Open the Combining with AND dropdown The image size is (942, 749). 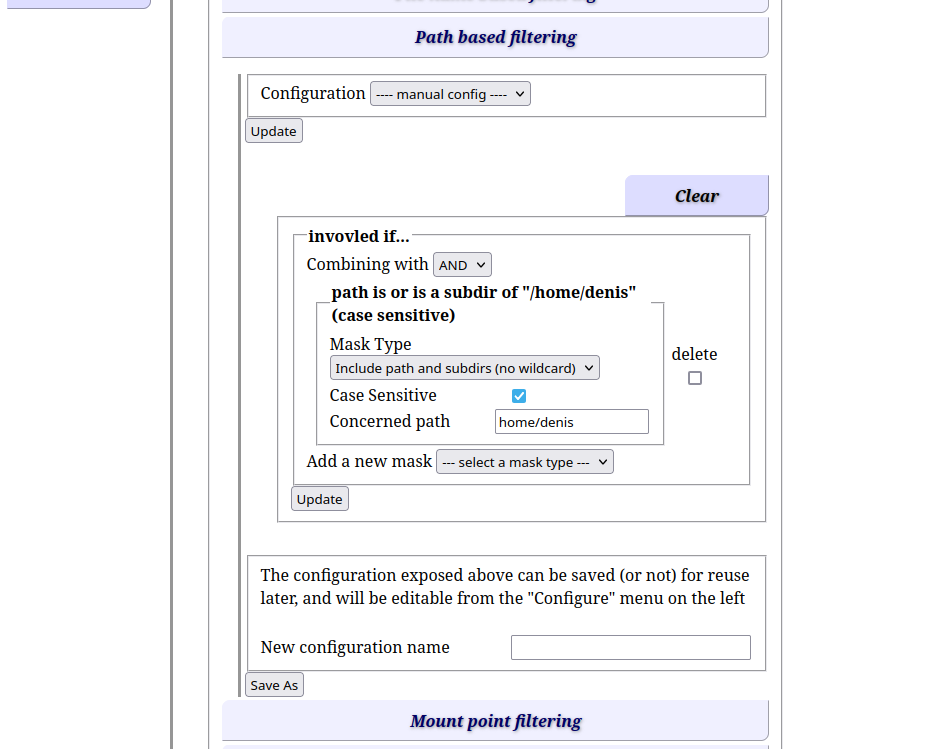coord(462,265)
